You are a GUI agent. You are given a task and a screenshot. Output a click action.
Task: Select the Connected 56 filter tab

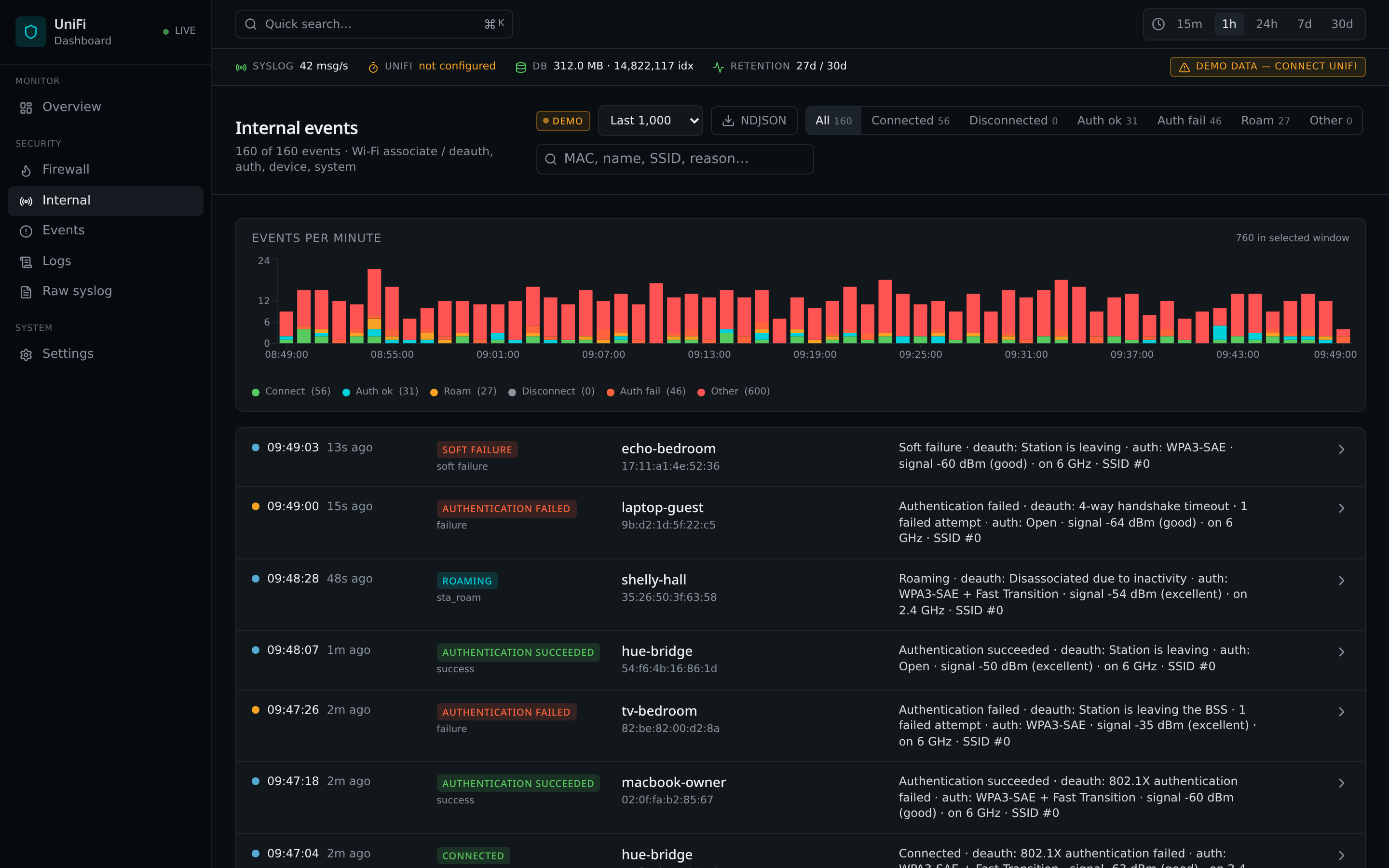click(910, 121)
